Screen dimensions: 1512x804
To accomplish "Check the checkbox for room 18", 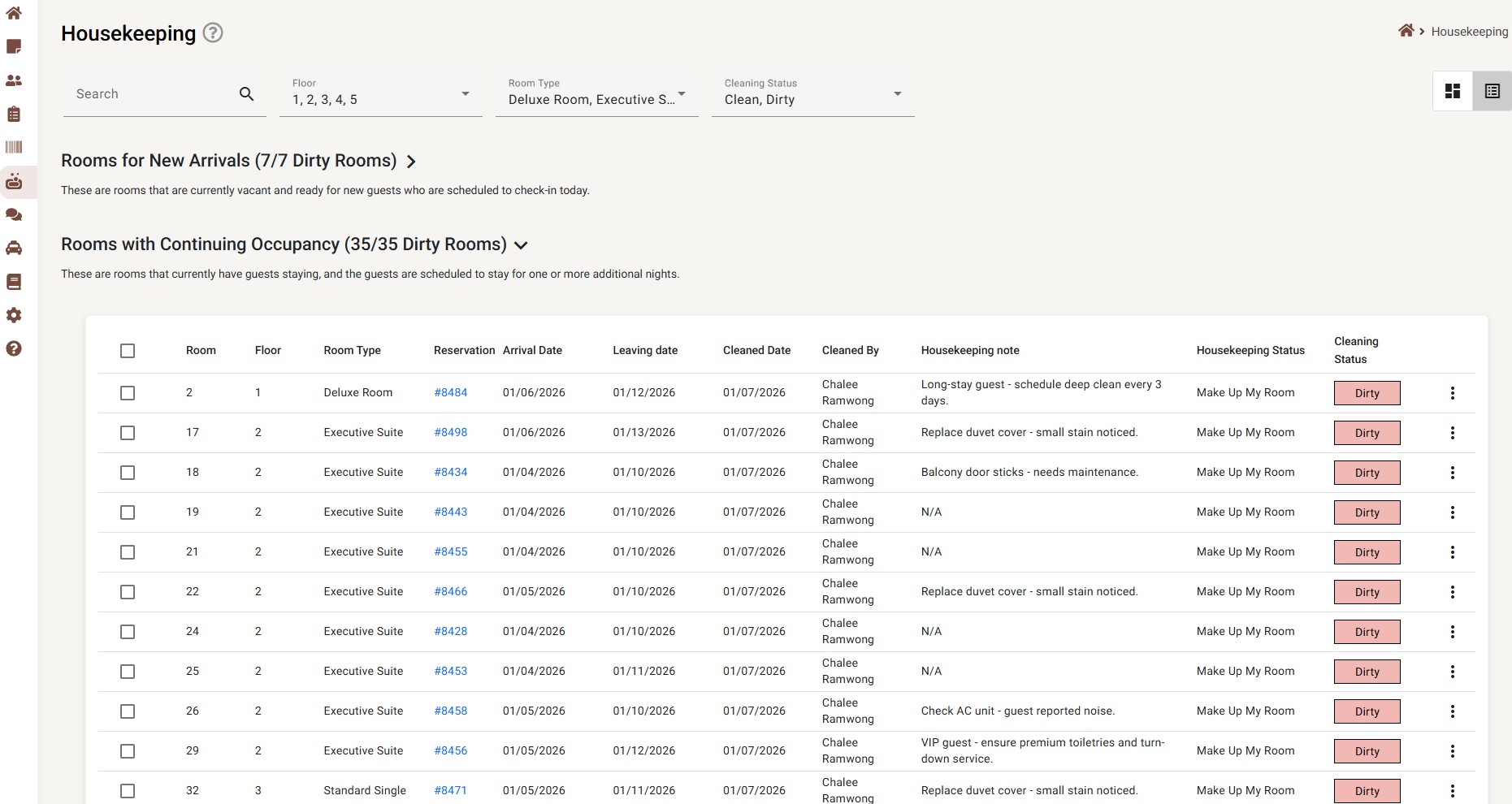I will tap(128, 473).
